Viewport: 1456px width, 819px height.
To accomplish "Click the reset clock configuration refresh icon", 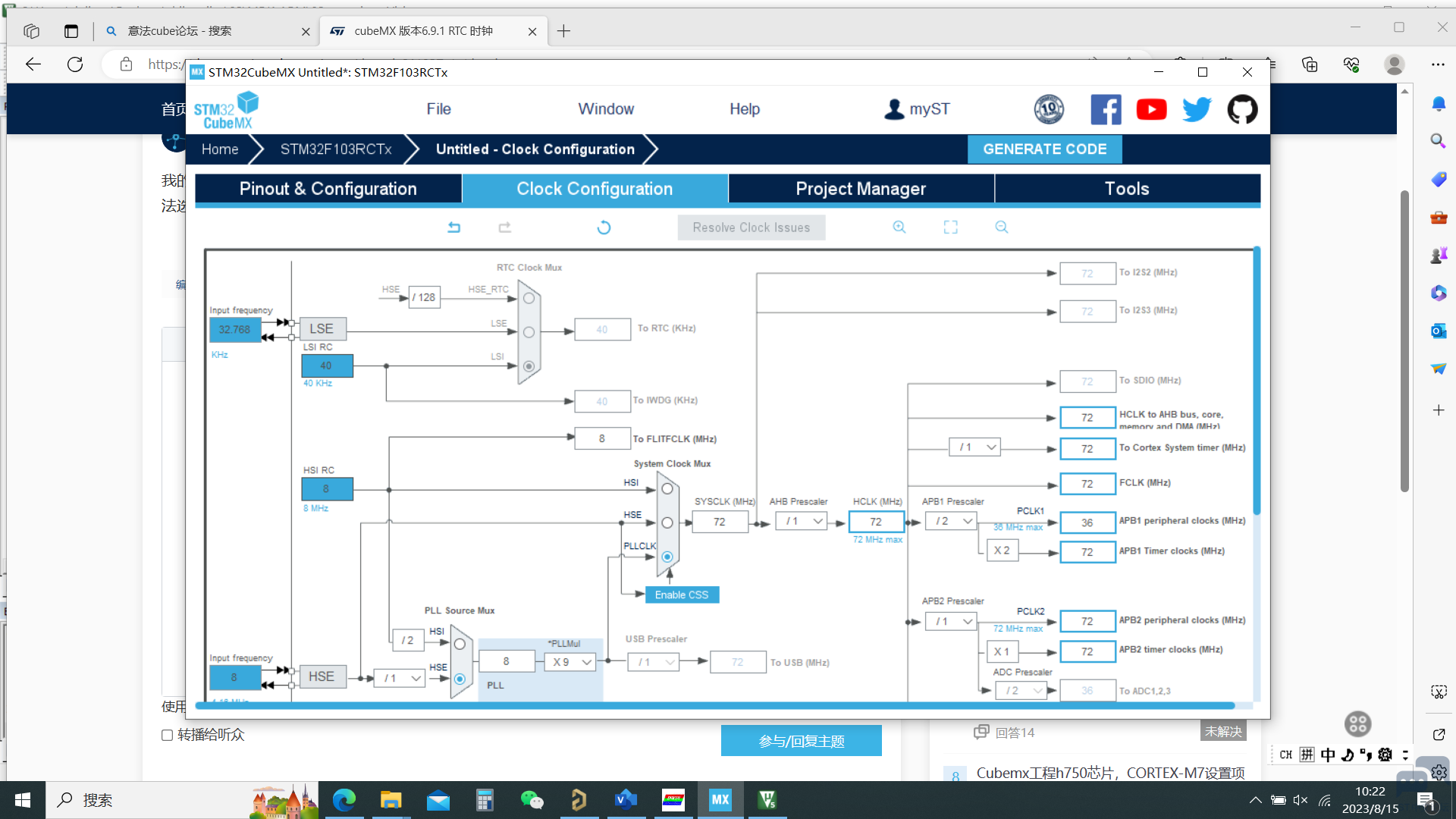I will pyautogui.click(x=604, y=227).
